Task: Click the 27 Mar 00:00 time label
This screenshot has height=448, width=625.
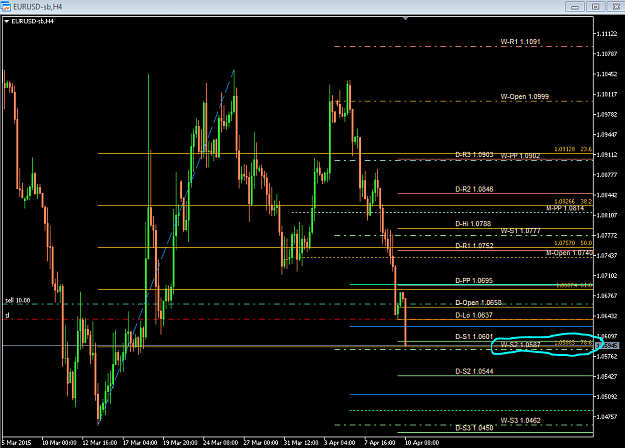Action: click(x=261, y=442)
